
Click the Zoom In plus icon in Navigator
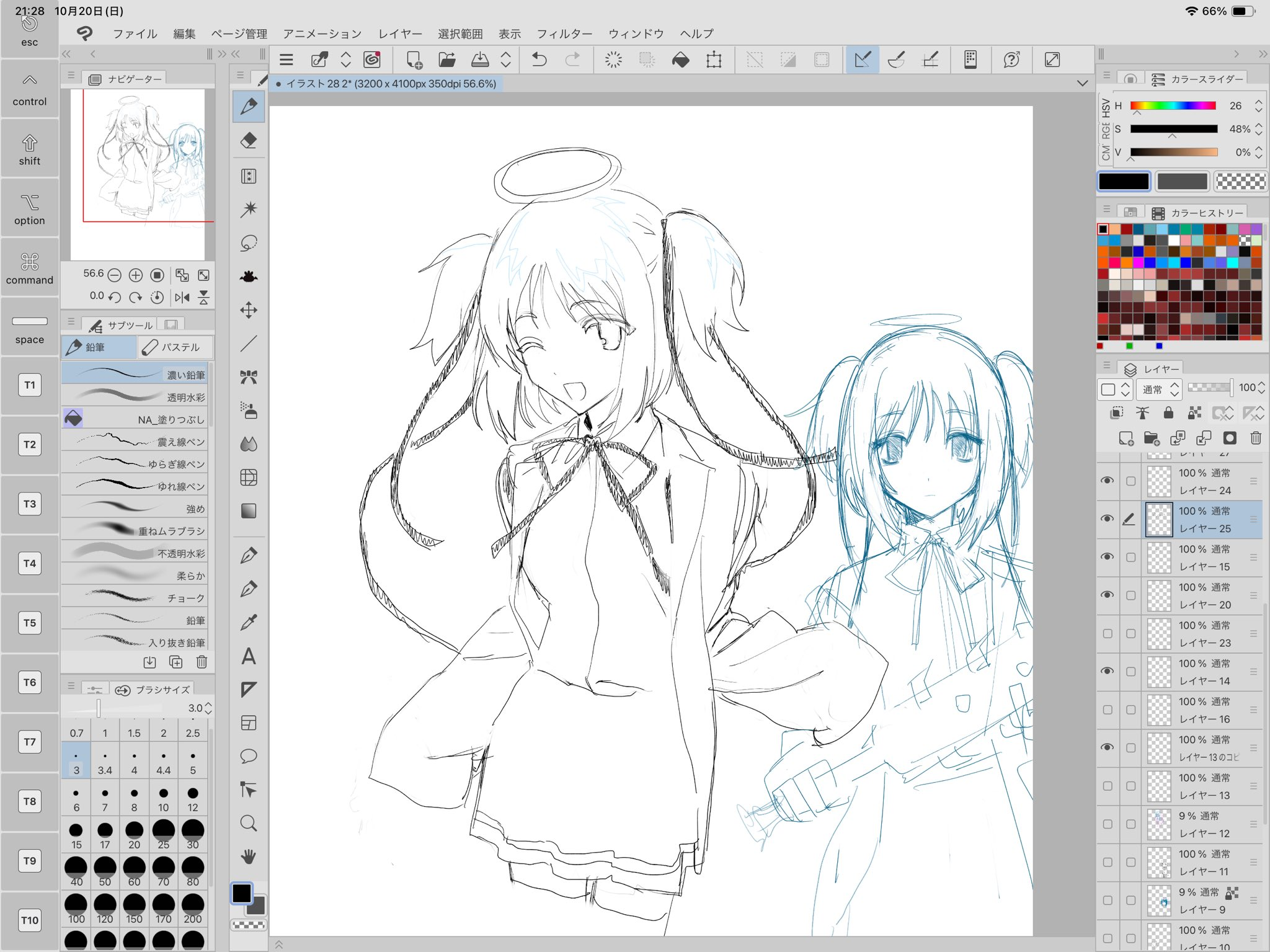pyautogui.click(x=136, y=275)
